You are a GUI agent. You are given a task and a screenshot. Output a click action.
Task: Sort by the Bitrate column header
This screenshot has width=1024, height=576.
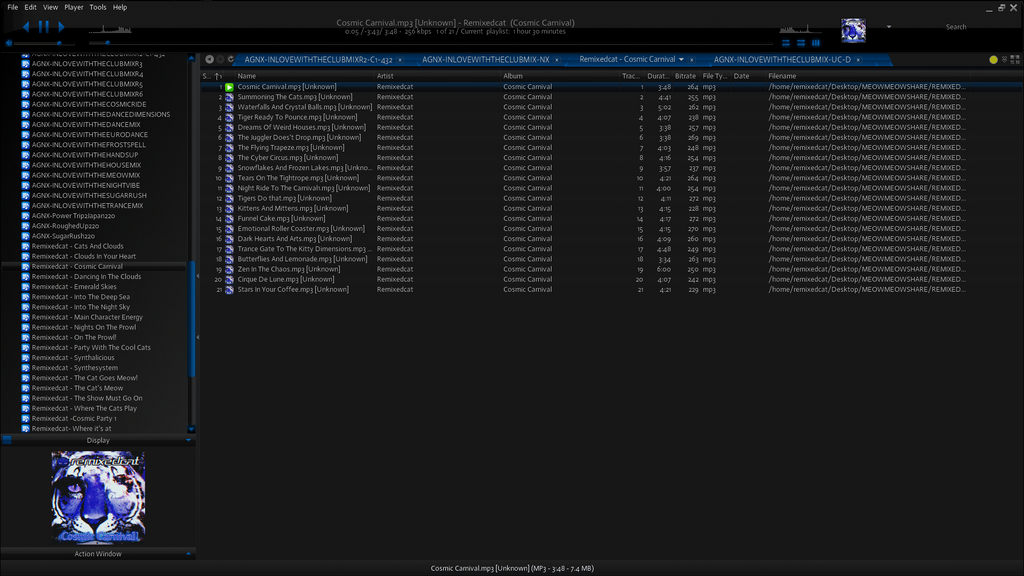686,76
